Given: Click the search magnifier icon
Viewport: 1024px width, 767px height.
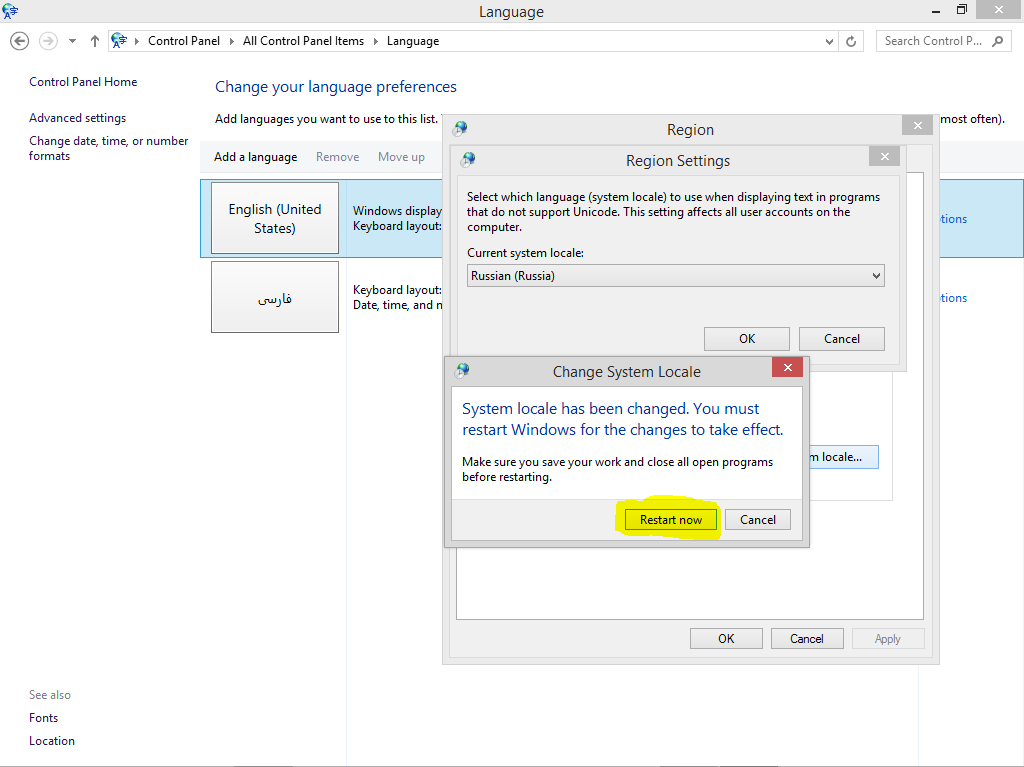Looking at the screenshot, I should tap(997, 41).
